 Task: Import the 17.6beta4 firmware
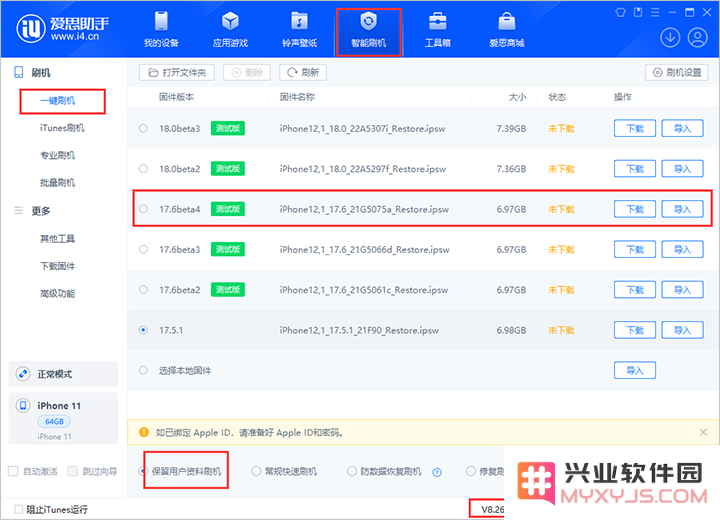click(x=682, y=209)
